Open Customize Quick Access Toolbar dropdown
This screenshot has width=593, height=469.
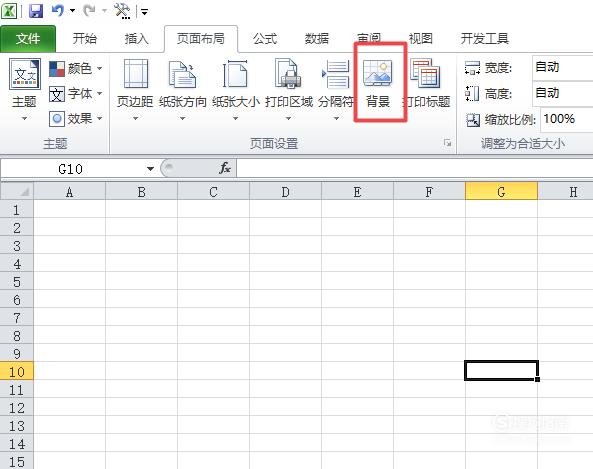(x=144, y=12)
